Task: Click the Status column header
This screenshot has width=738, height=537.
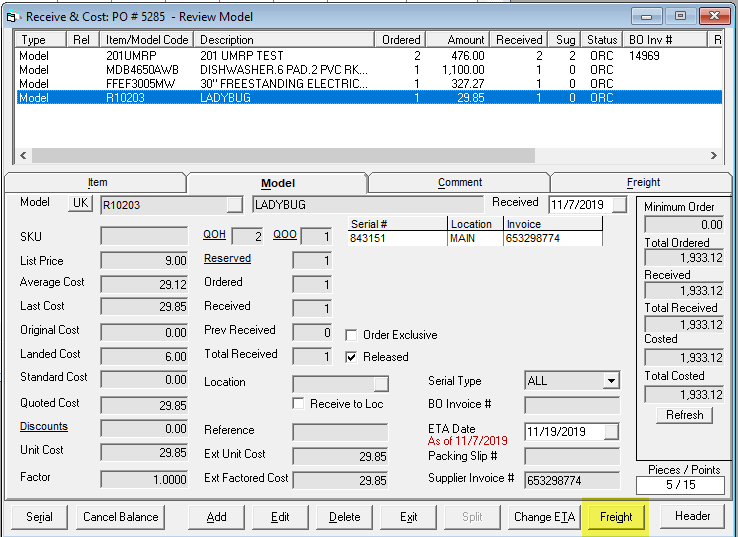Action: [x=602, y=40]
